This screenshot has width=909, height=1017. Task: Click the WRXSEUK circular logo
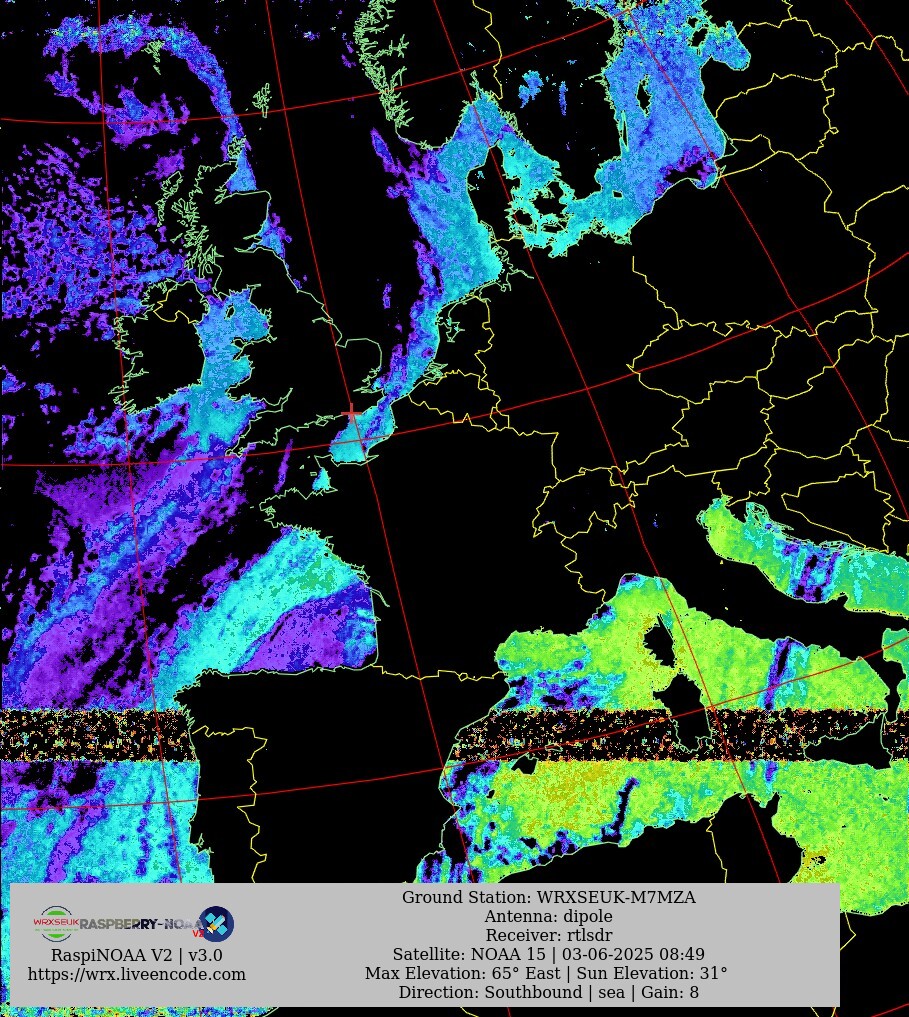(56, 924)
